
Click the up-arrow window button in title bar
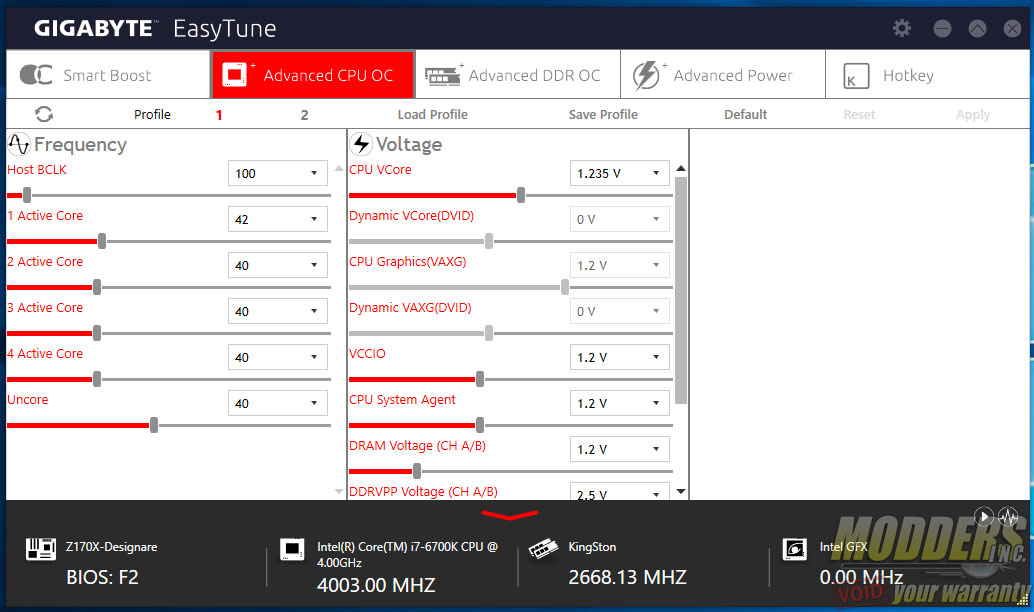977,28
